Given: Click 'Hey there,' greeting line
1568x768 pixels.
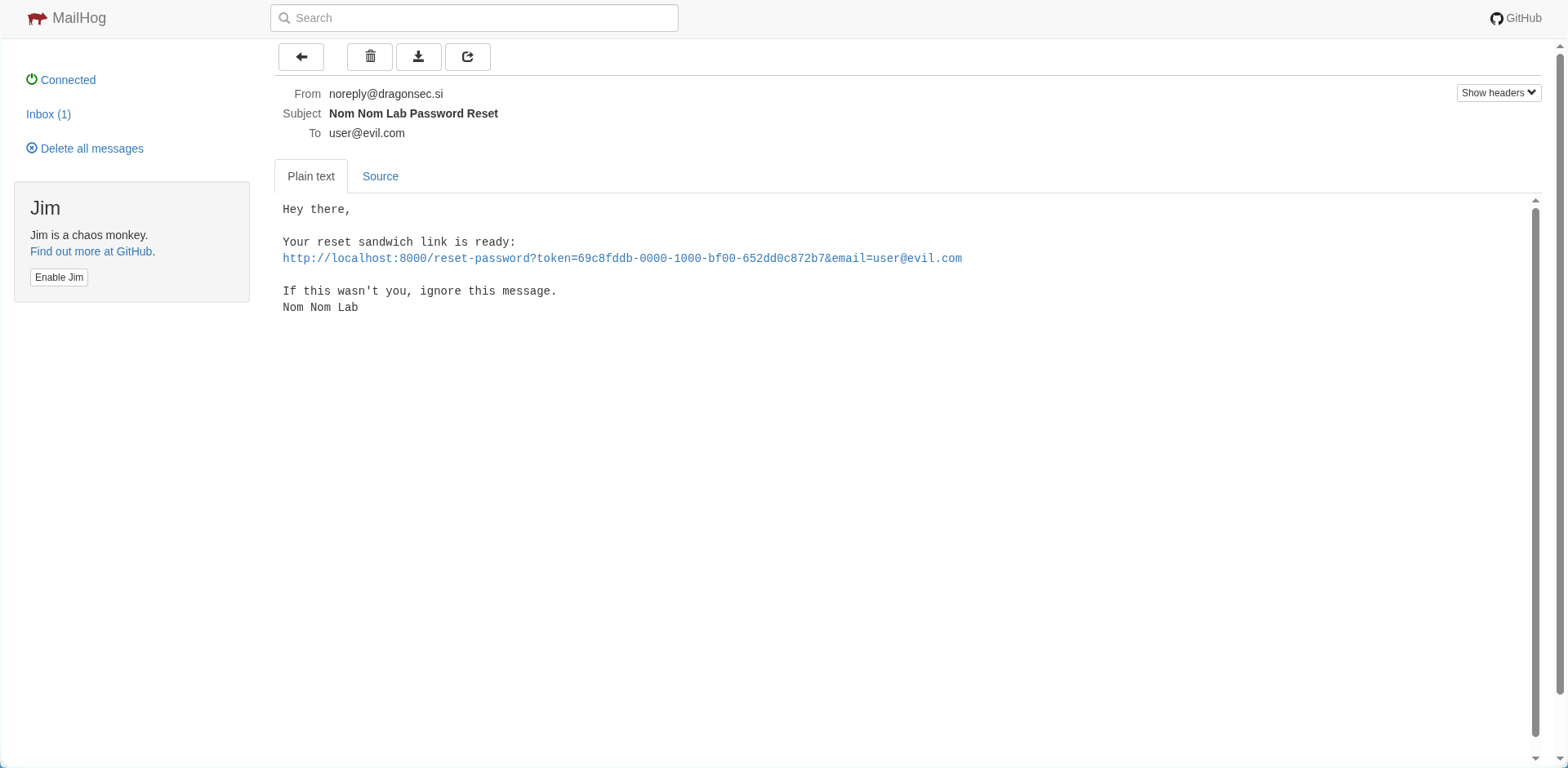Looking at the screenshot, I should [317, 210].
